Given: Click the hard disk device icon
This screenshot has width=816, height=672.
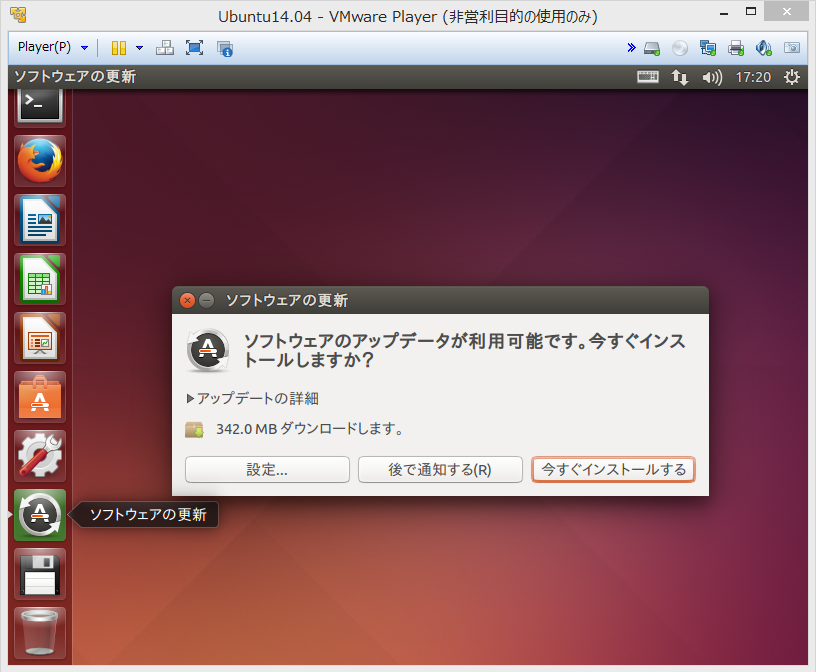Looking at the screenshot, I should click(x=652, y=48).
